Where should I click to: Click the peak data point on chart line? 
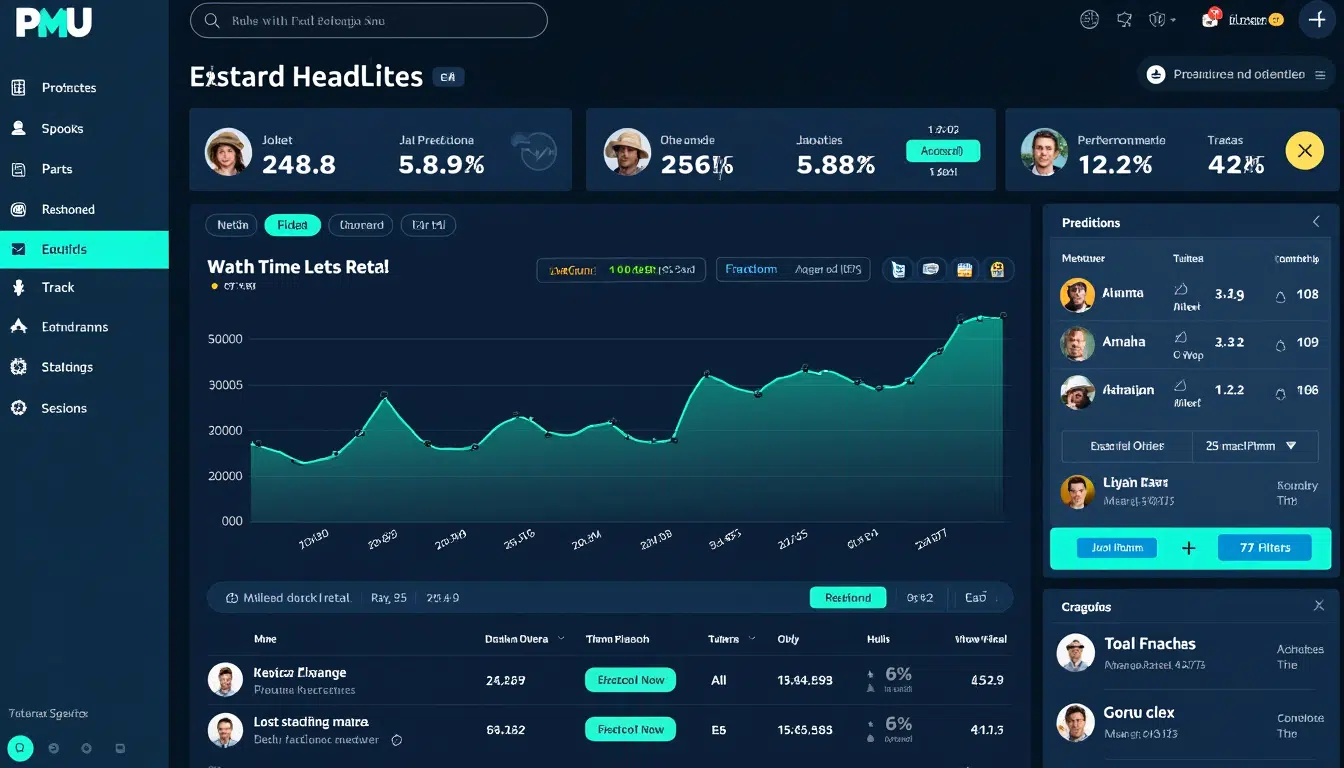coord(1002,316)
